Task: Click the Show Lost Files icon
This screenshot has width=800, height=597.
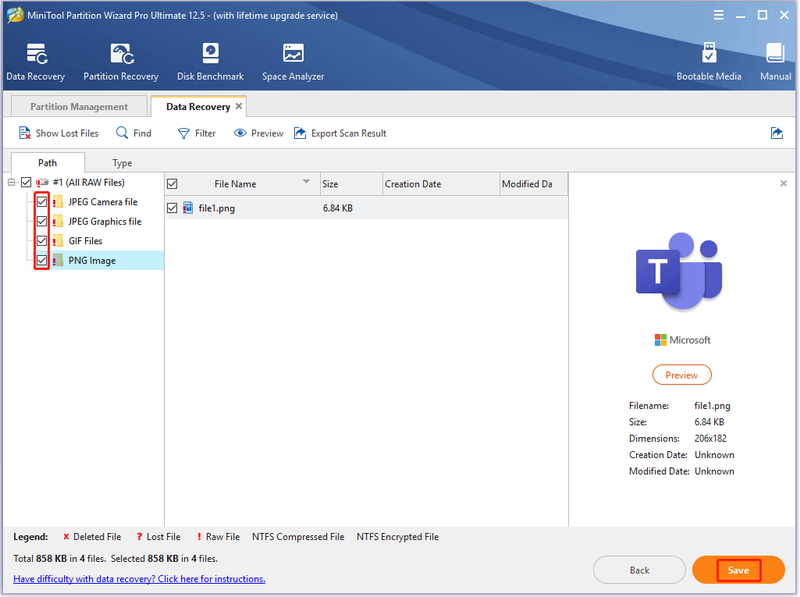Action: coord(24,133)
